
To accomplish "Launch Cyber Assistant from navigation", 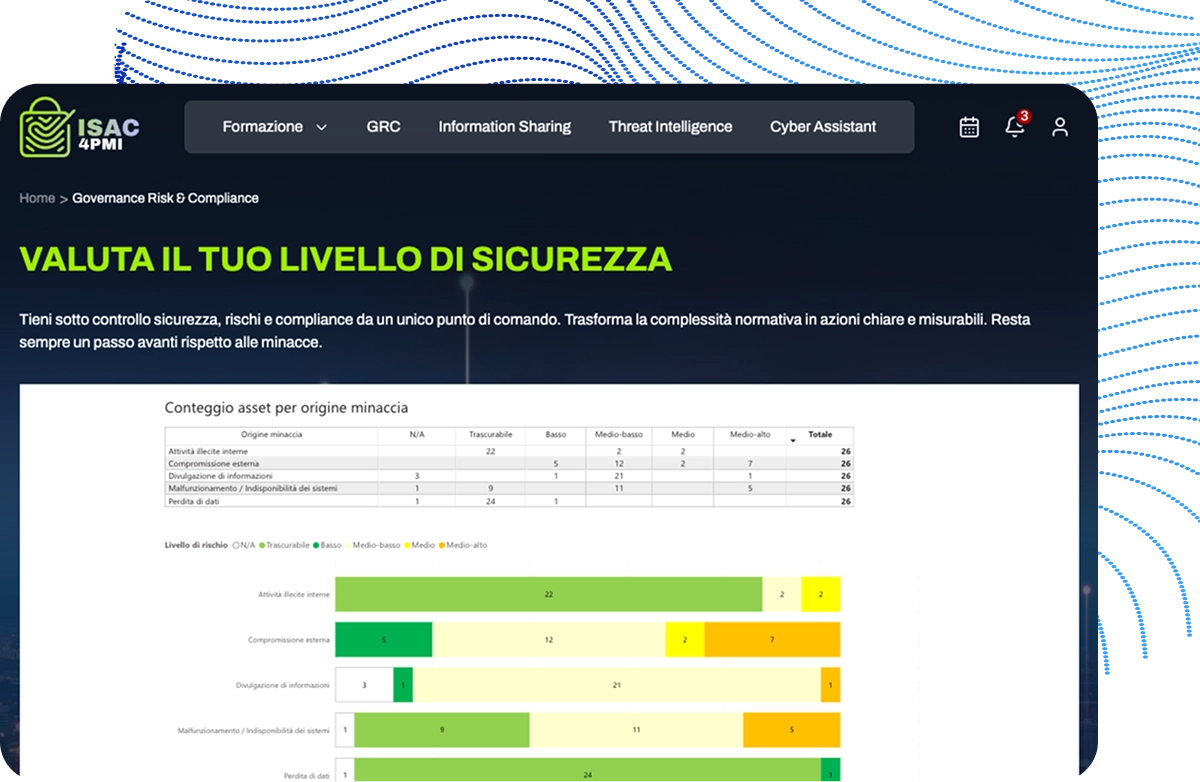I will [x=822, y=127].
